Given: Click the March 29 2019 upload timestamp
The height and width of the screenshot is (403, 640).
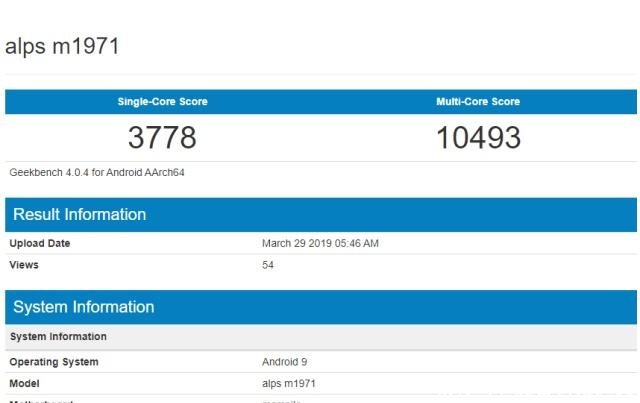Looking at the screenshot, I should 320,243.
